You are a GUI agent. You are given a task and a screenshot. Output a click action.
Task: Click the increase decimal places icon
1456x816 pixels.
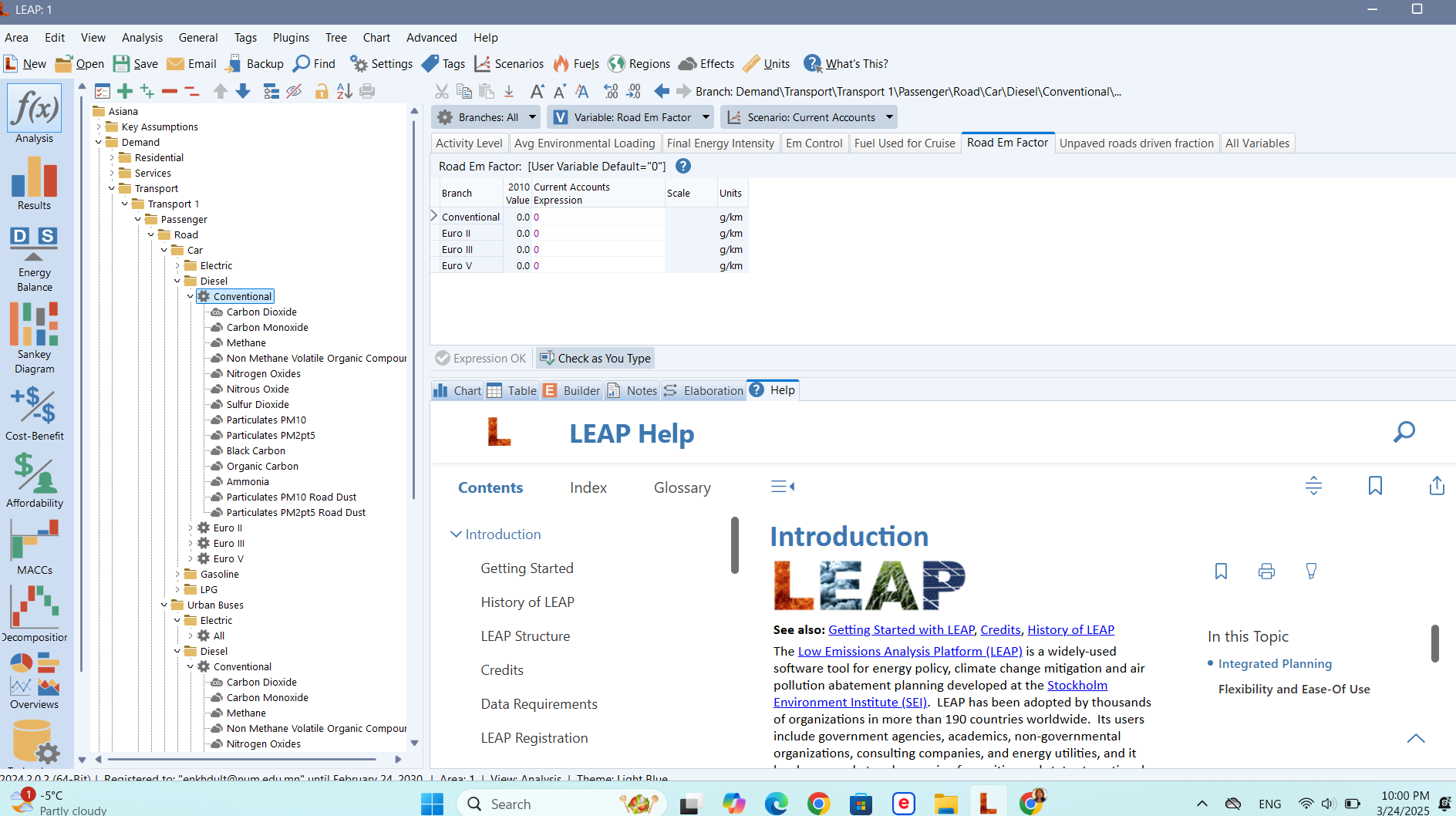tap(611, 91)
